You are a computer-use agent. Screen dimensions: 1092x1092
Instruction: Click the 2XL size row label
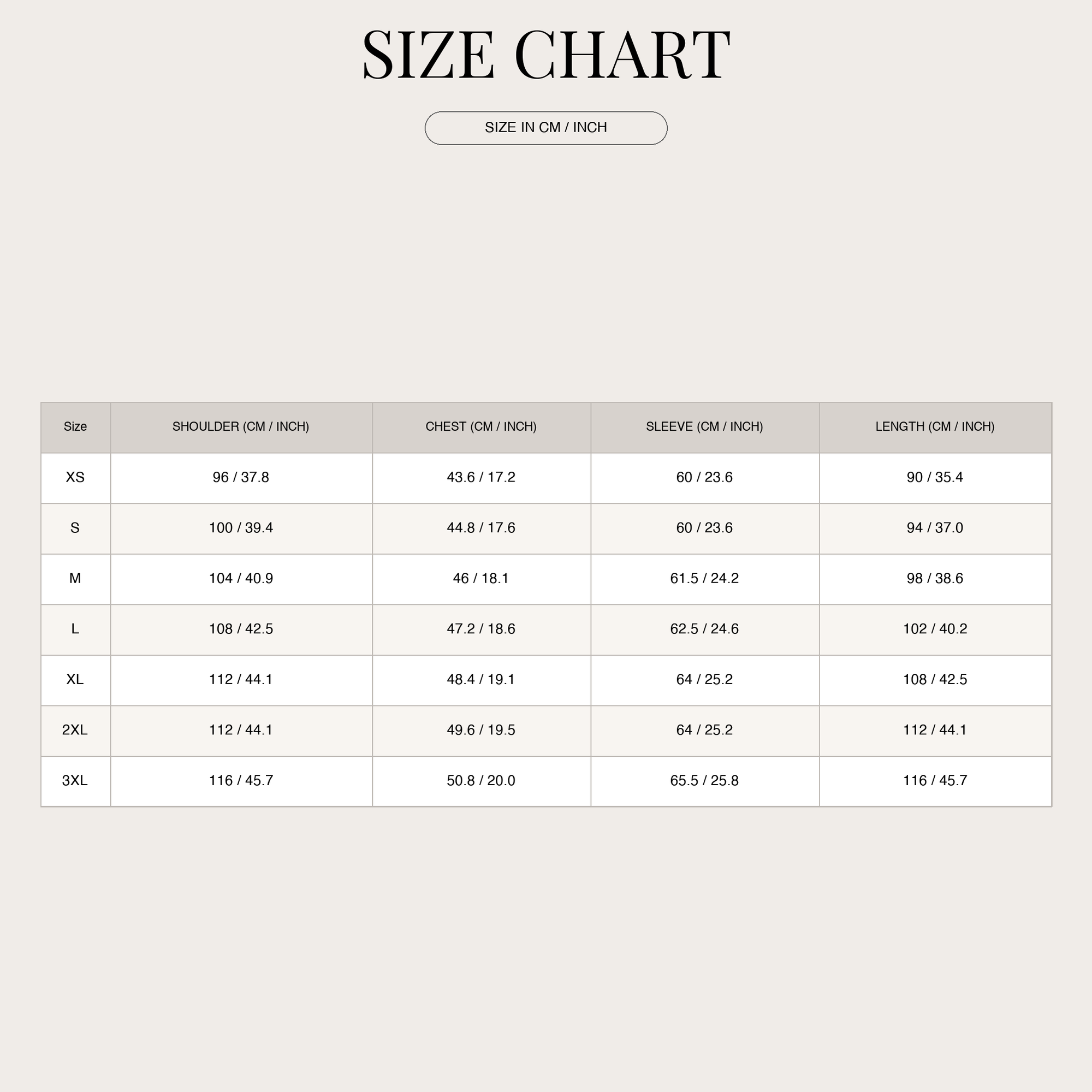pyautogui.click(x=75, y=729)
